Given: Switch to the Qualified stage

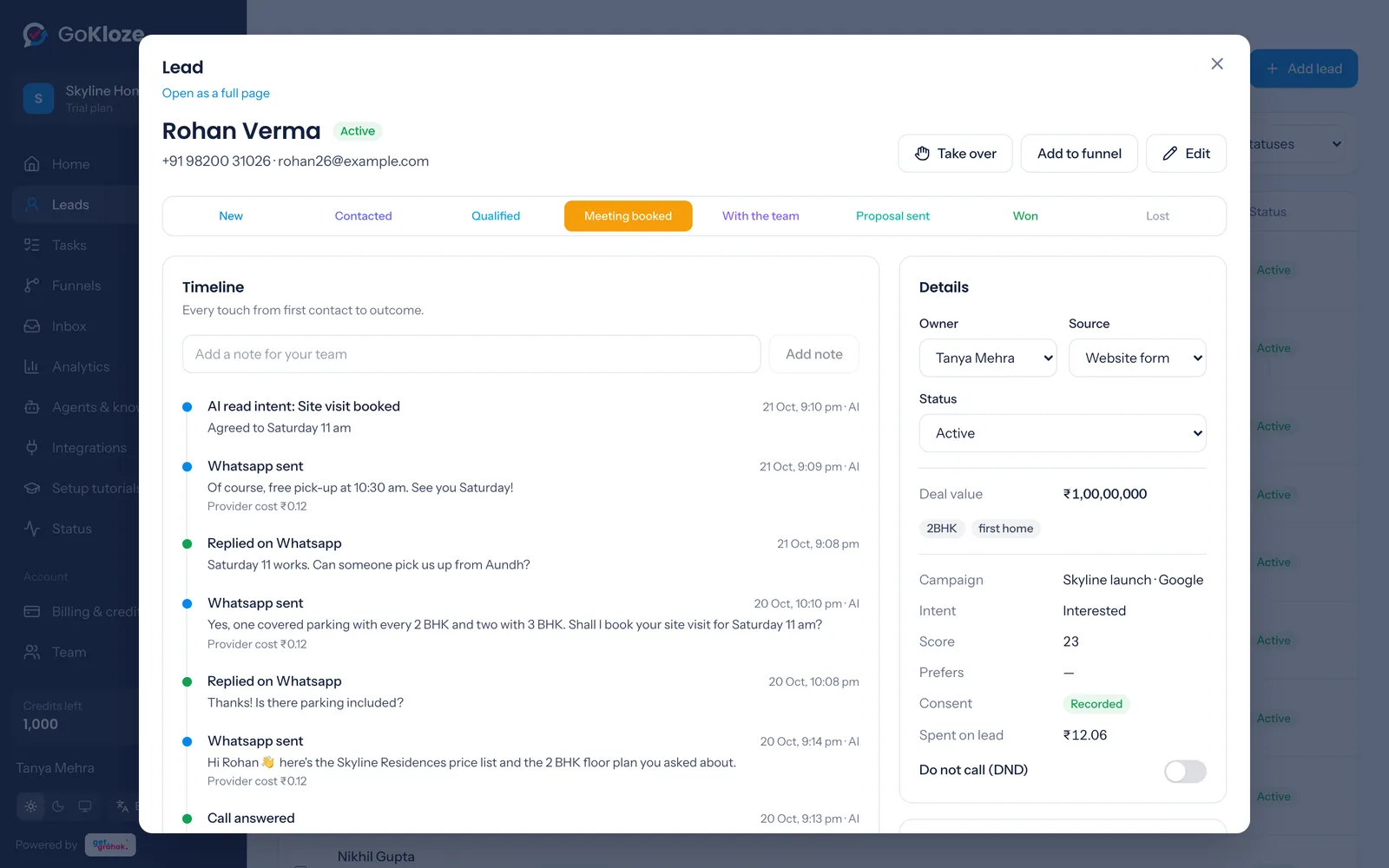Looking at the screenshot, I should [496, 216].
